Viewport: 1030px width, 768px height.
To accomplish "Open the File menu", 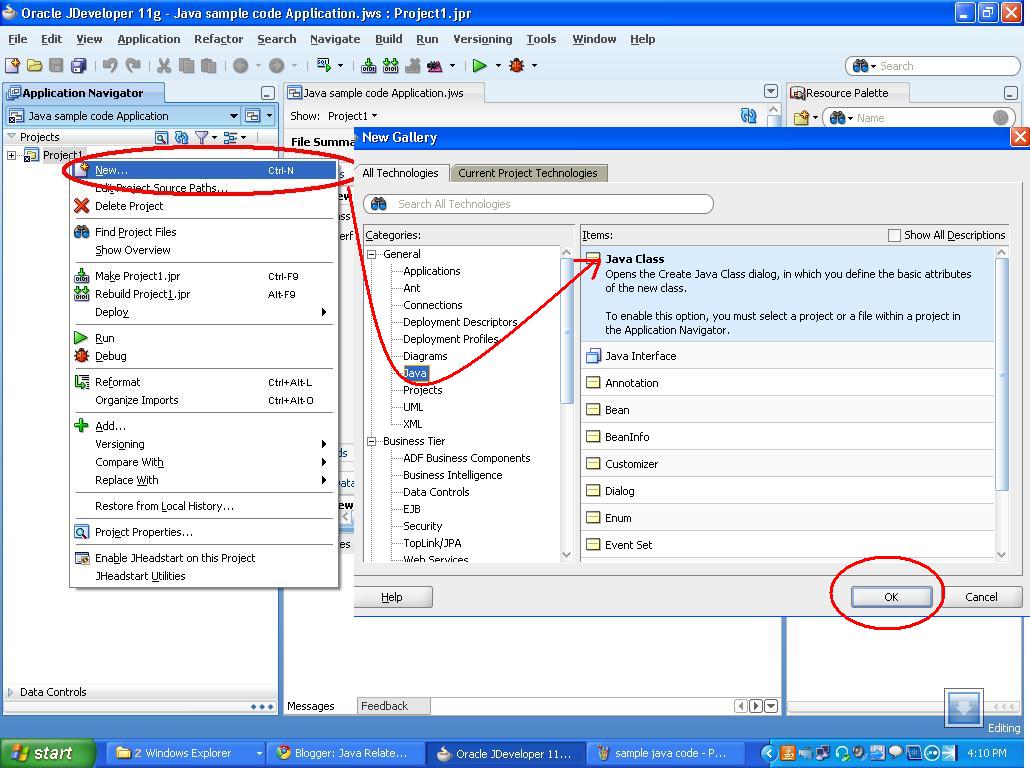I will pos(18,39).
